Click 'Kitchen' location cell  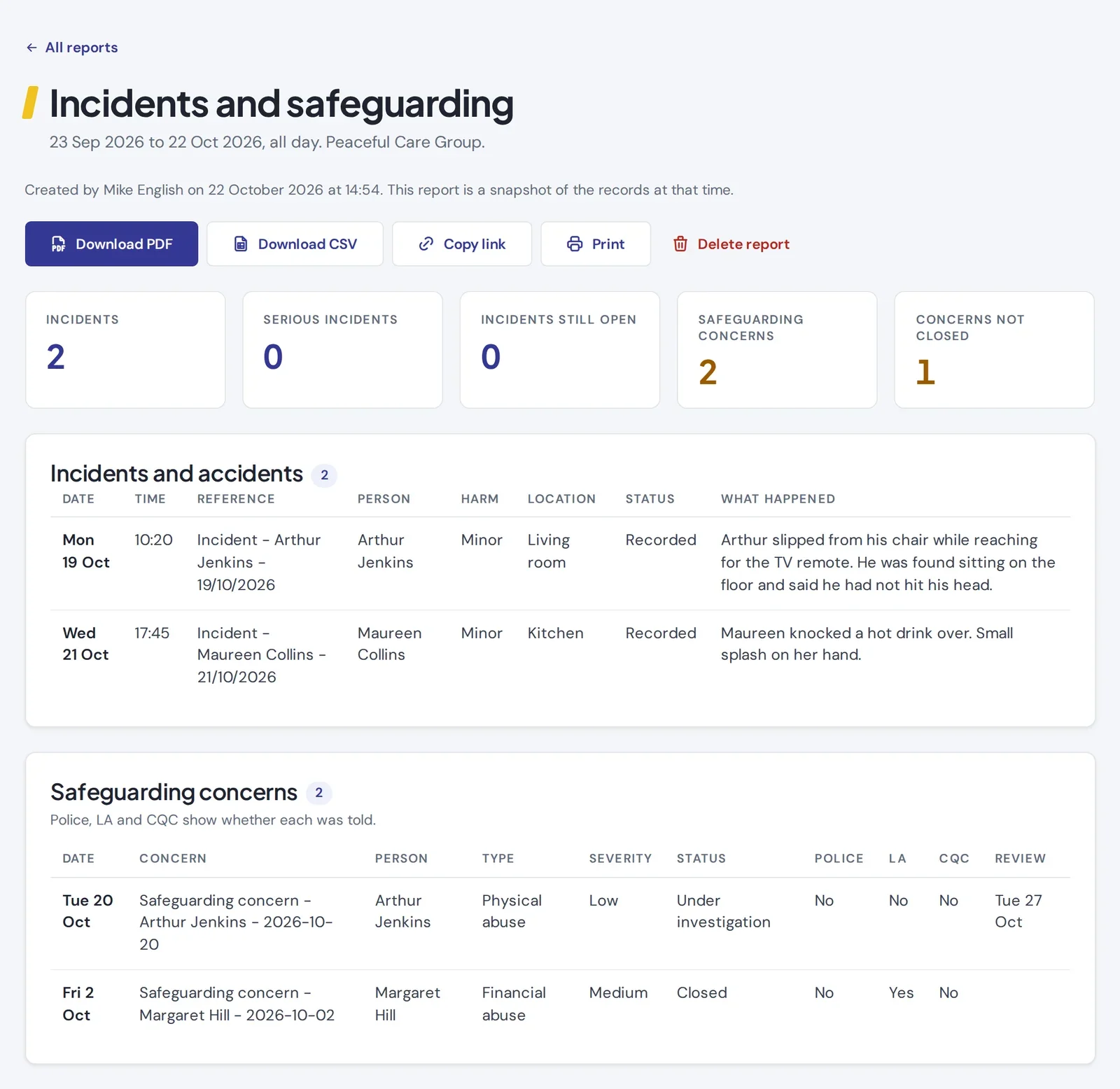556,633
